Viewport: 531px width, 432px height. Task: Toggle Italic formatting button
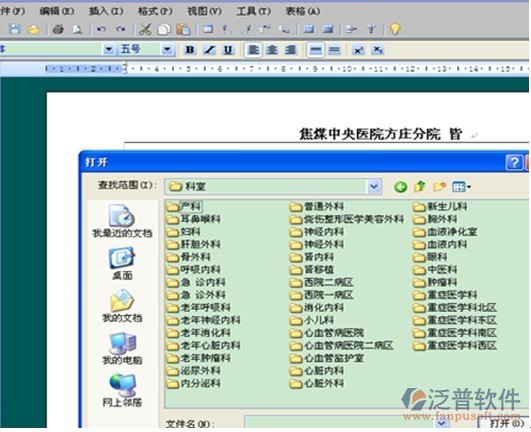pos(209,50)
